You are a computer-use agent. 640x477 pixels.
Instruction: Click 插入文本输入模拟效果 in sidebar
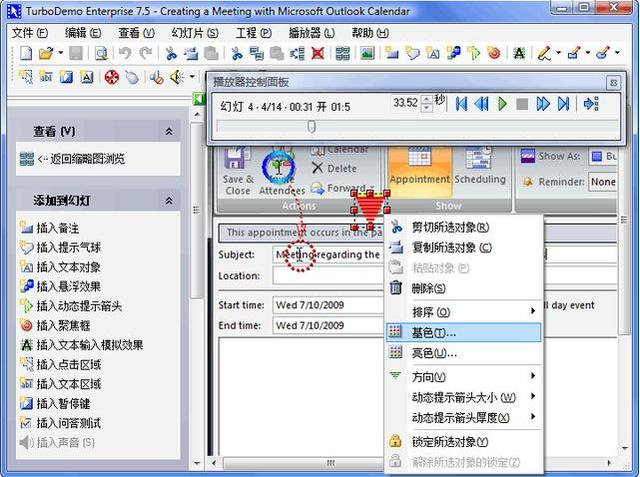click(81, 345)
